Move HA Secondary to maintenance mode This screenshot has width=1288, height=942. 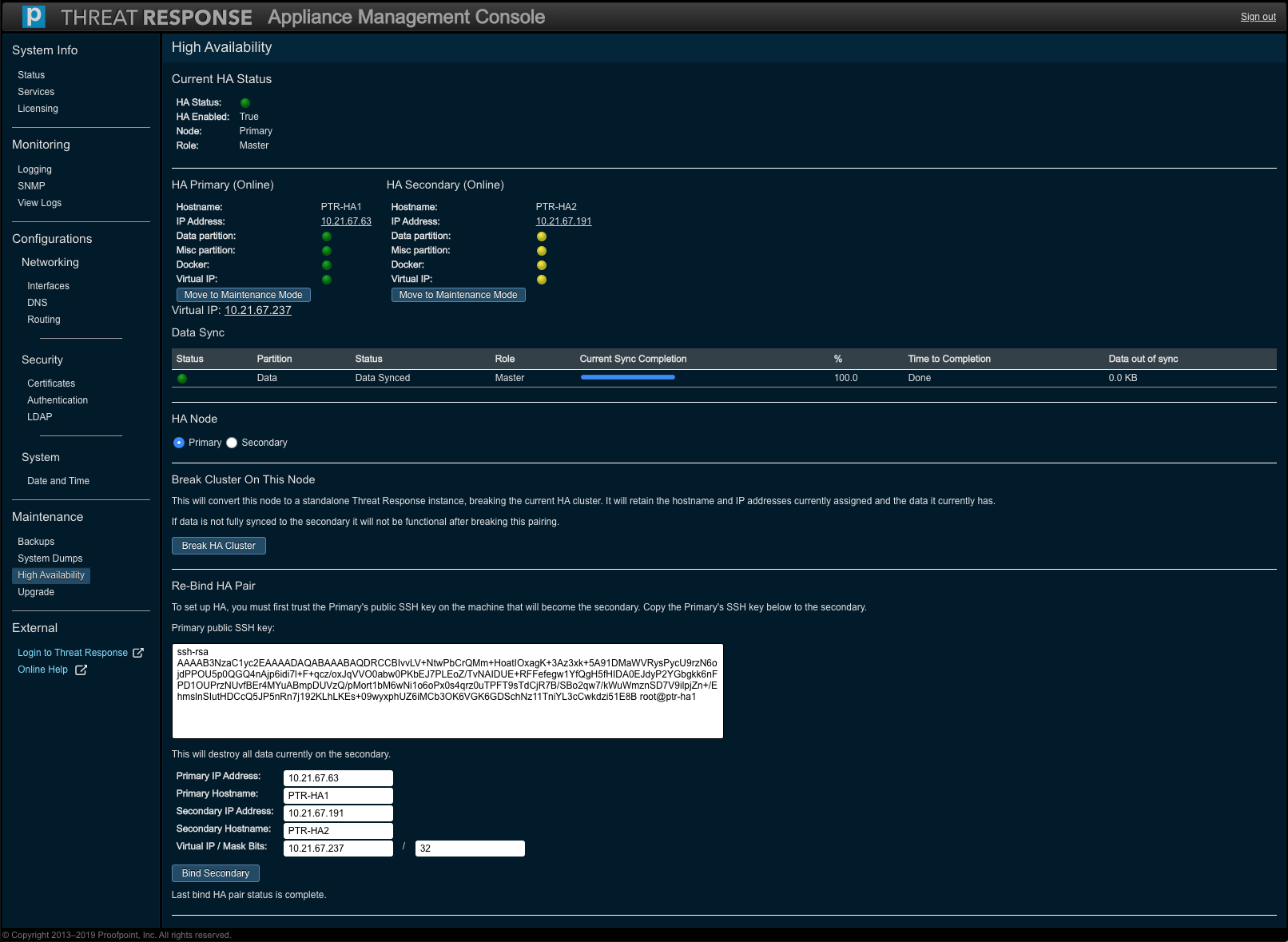pos(458,295)
